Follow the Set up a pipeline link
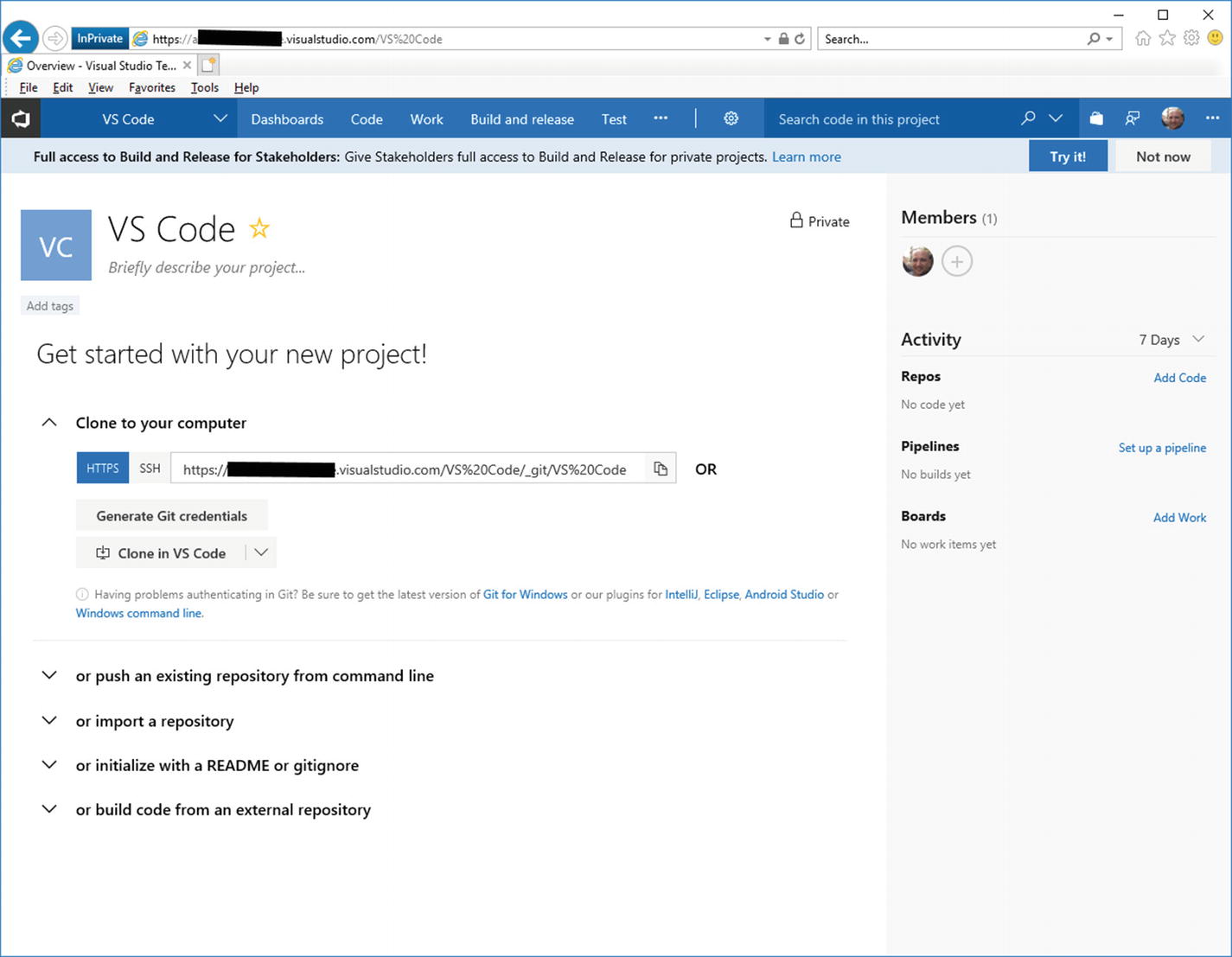The width and height of the screenshot is (1232, 957). coord(1161,448)
